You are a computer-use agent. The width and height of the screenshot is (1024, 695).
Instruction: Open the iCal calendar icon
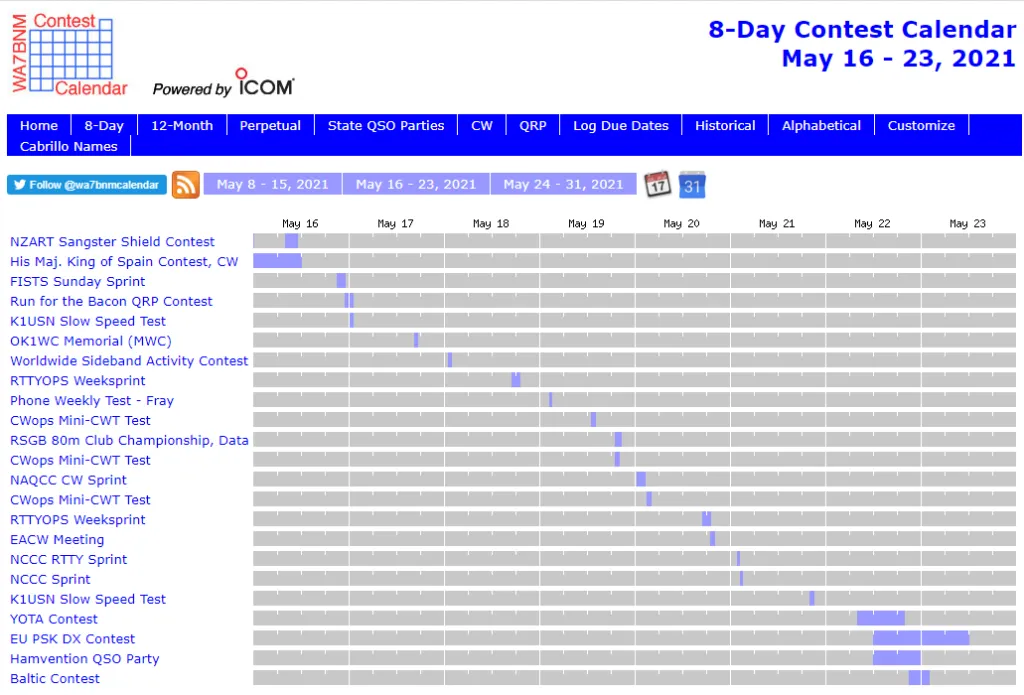pyautogui.click(x=657, y=184)
